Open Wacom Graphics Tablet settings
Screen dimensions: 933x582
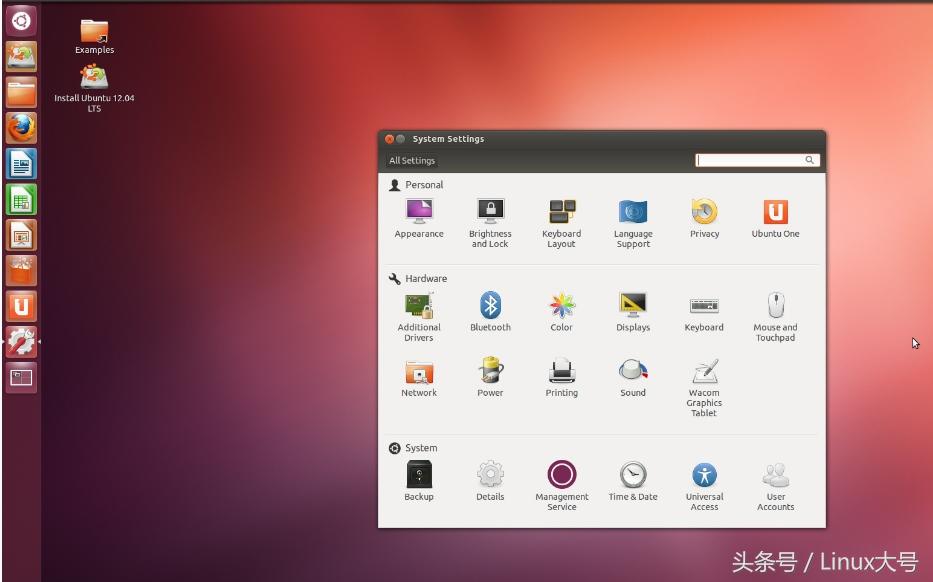tap(704, 387)
